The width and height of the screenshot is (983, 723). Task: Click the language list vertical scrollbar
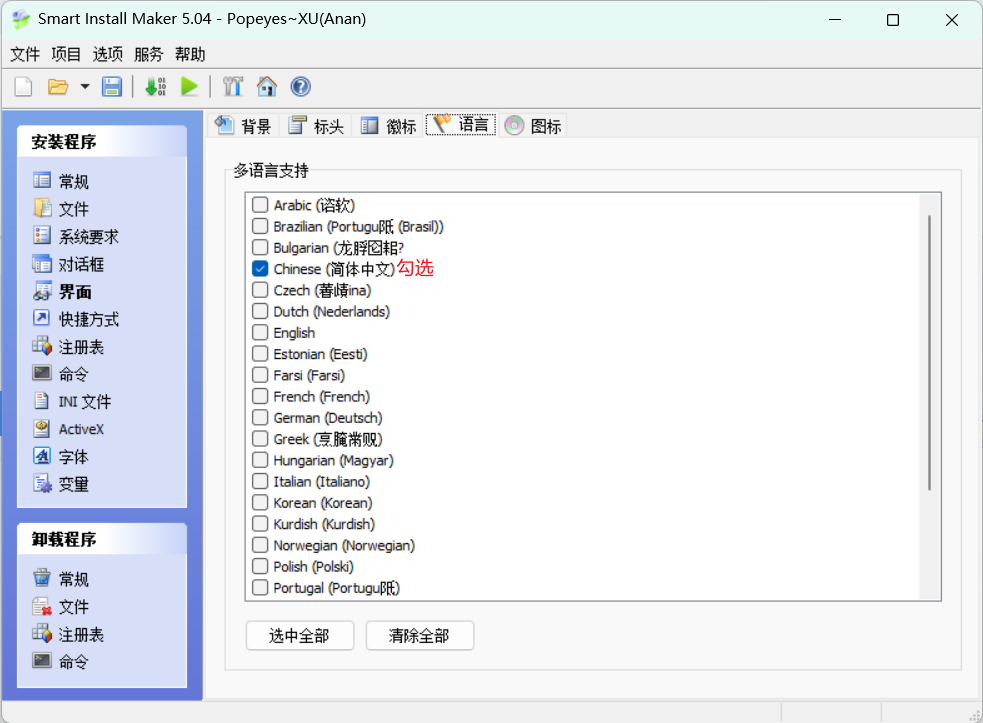[x=930, y=350]
